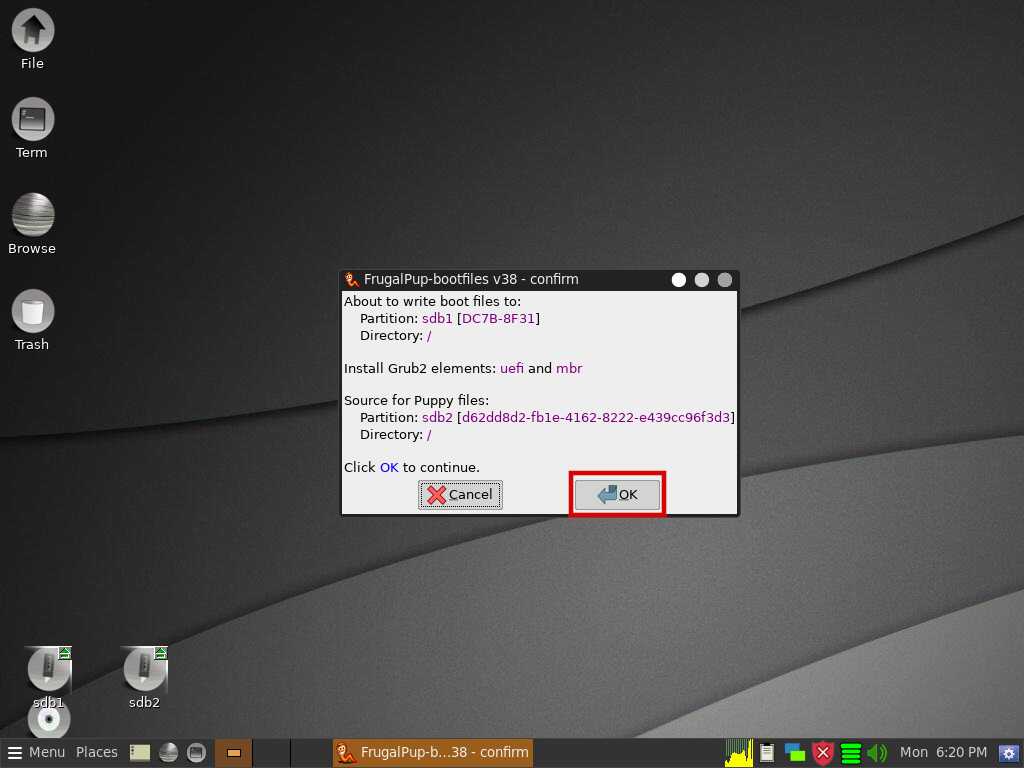Image resolution: width=1024 pixels, height=768 pixels.
Task: Open the settings gear in taskbar corner
Action: tap(1008, 752)
